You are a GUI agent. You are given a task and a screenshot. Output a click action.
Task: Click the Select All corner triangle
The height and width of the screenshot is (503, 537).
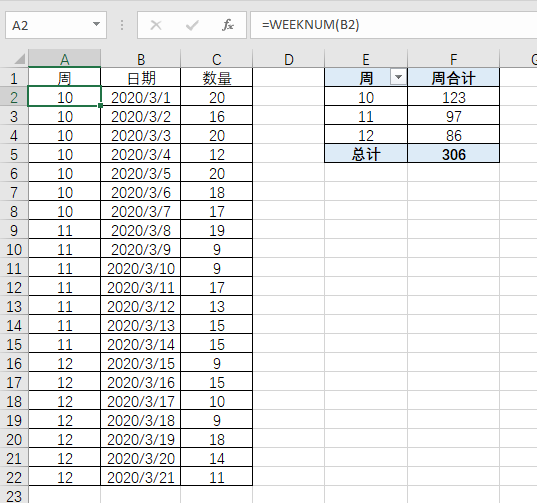(19, 59)
